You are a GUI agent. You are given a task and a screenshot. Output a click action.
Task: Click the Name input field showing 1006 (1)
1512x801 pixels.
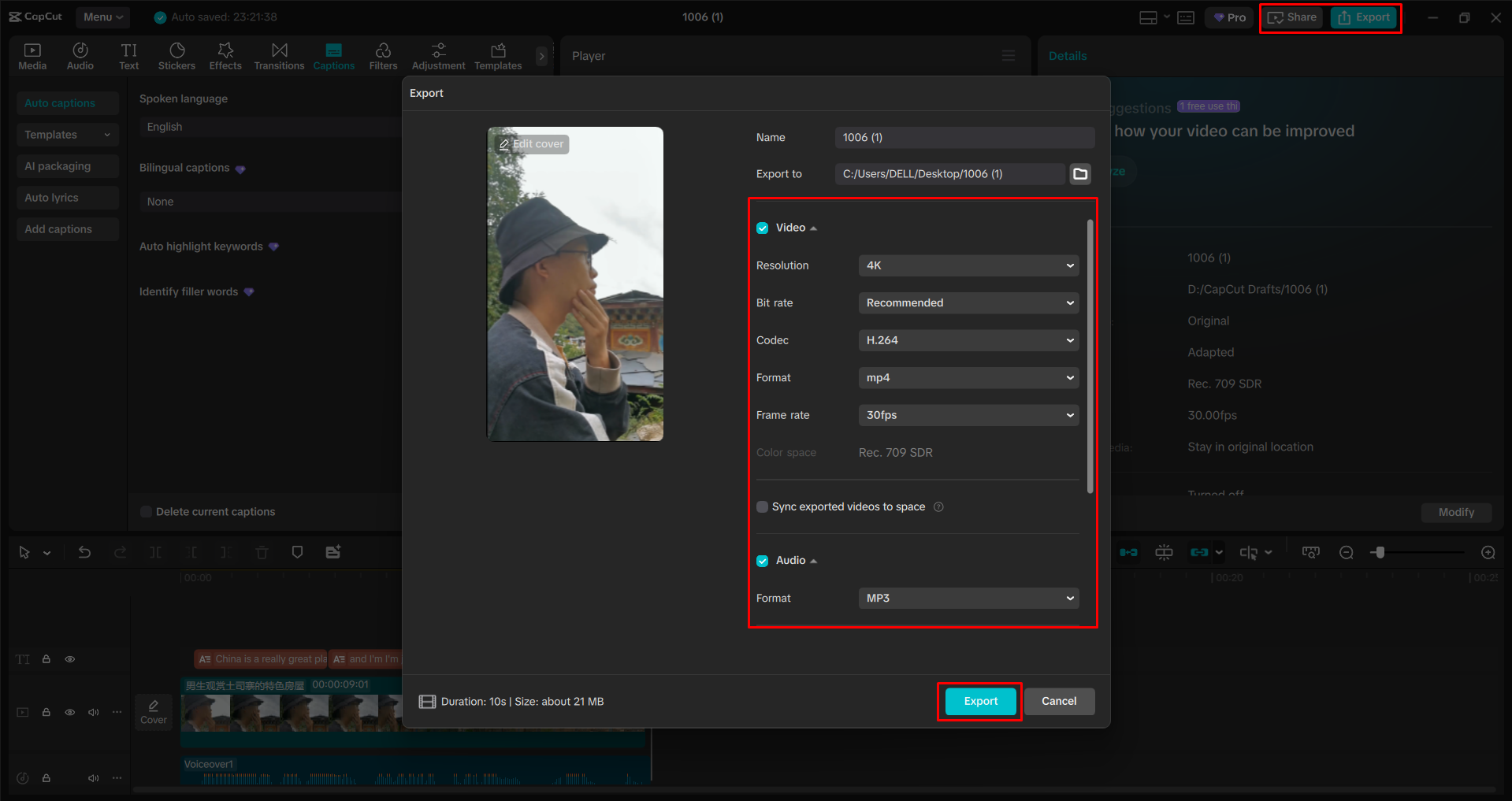coord(964,137)
